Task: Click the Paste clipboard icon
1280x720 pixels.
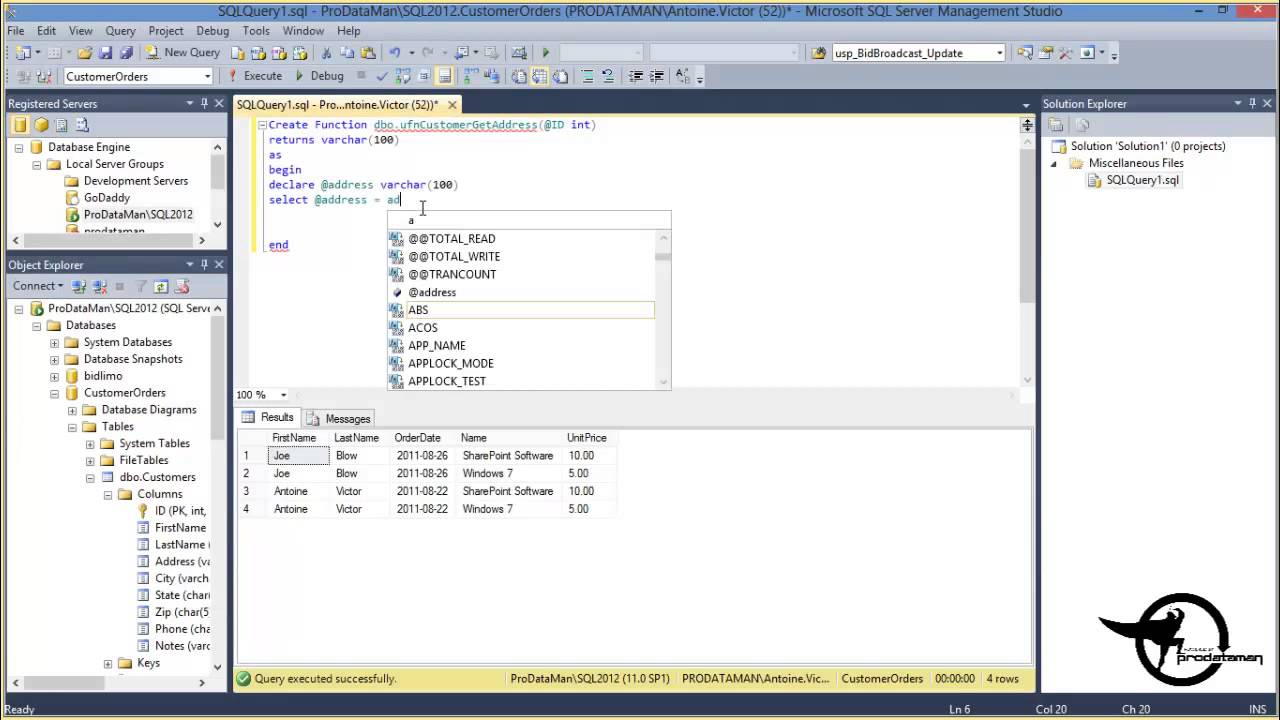Action: pyautogui.click(x=368, y=52)
